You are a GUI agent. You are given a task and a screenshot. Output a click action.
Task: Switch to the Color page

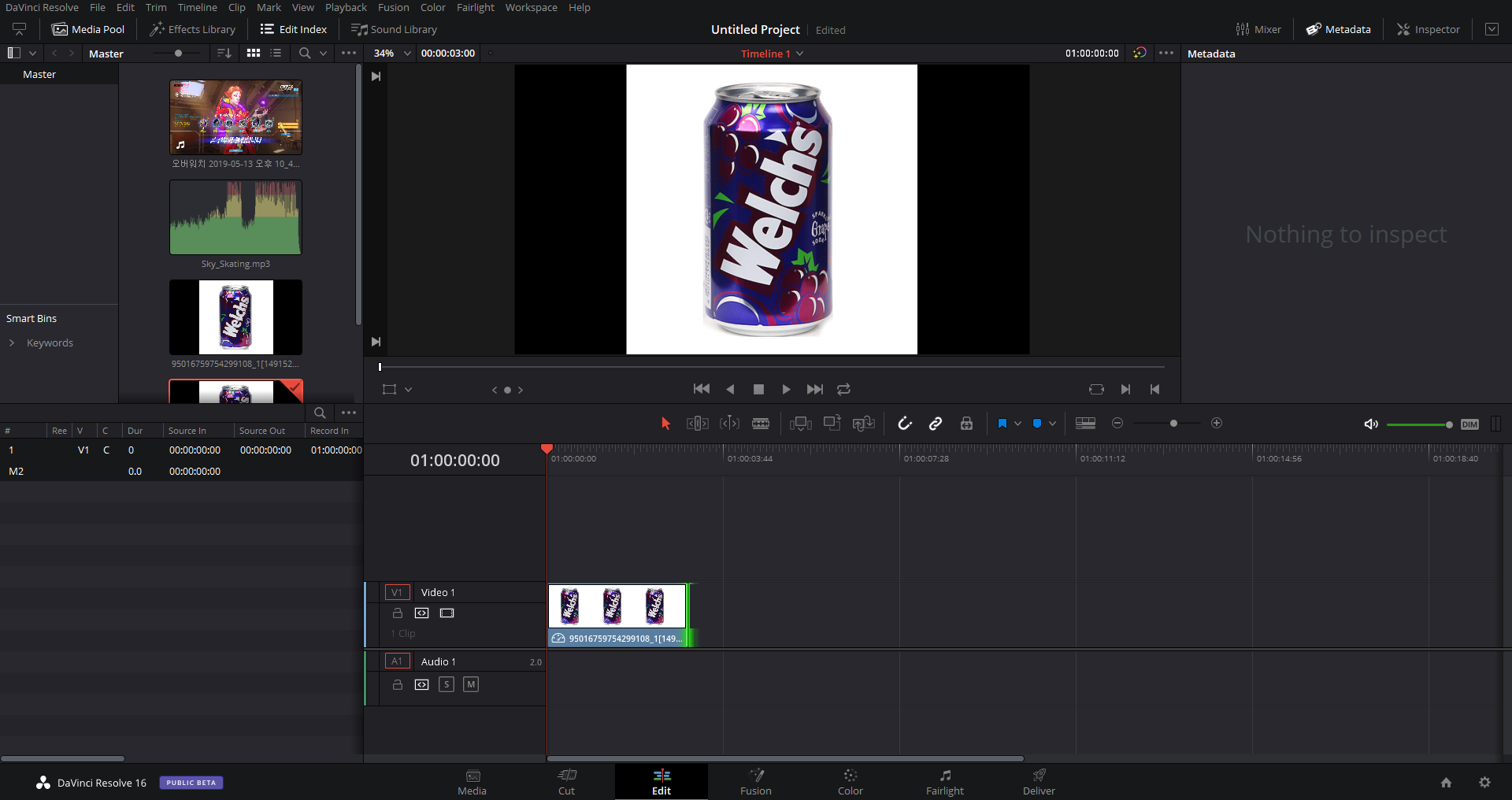tap(850, 782)
